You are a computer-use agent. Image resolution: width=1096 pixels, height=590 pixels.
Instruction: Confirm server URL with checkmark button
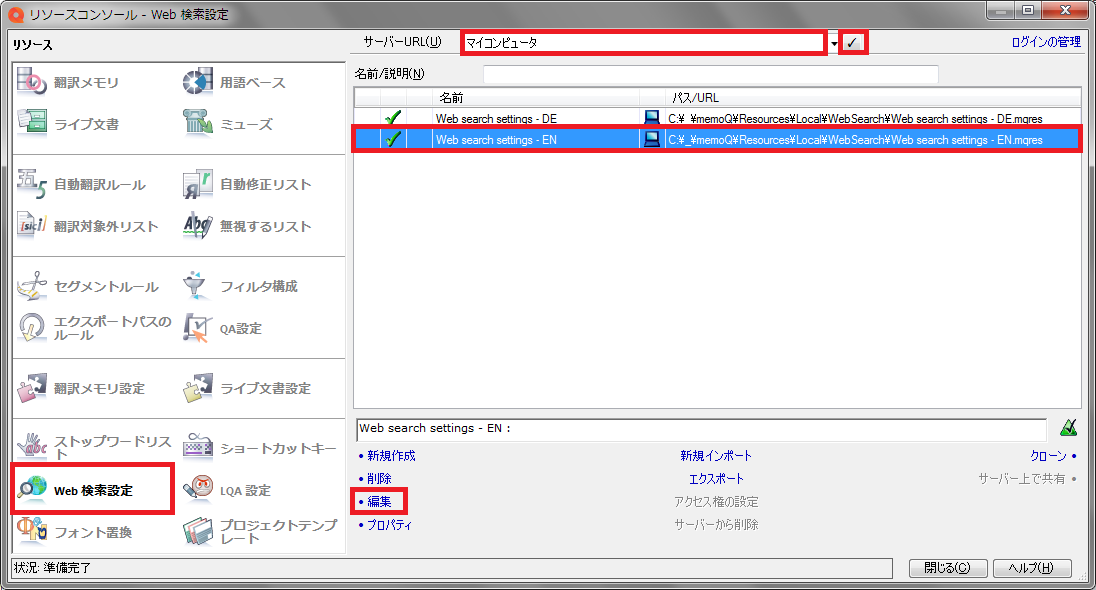click(852, 43)
